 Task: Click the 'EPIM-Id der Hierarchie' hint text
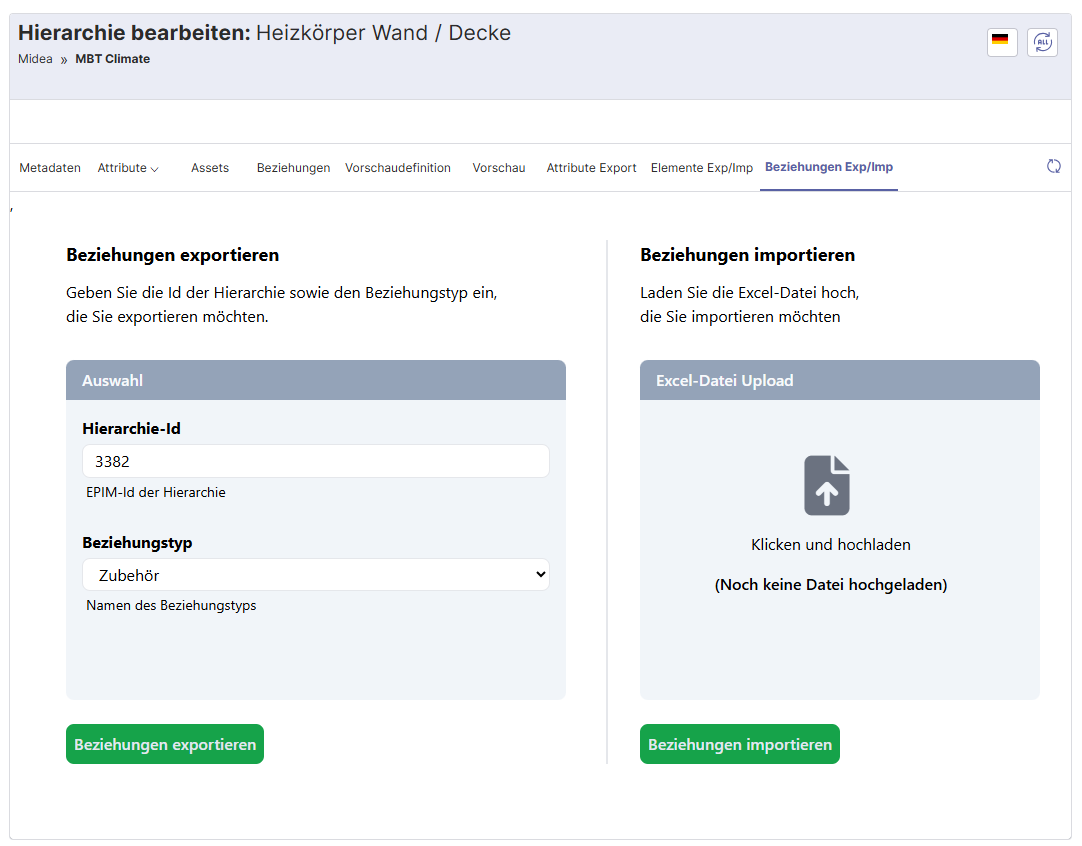[x=156, y=492]
